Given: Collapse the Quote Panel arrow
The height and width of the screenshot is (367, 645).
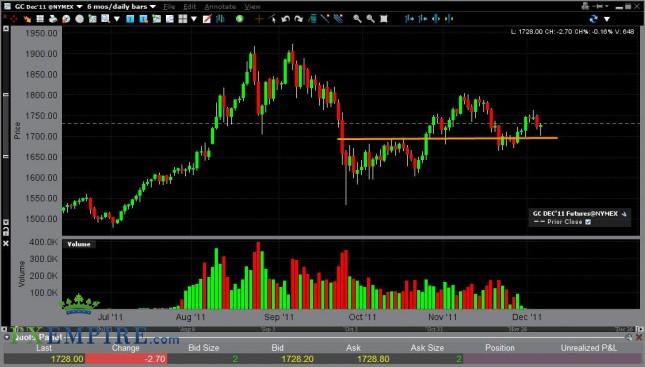Looking at the screenshot, I should click(x=7, y=337).
